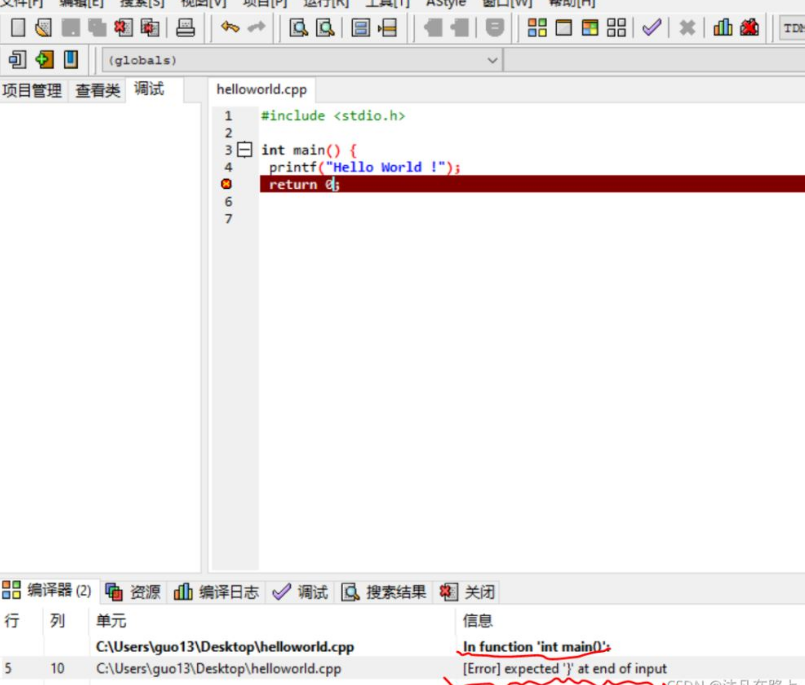The image size is (805, 685).
Task: Switch to the 查看类 side tab
Action: [x=98, y=90]
